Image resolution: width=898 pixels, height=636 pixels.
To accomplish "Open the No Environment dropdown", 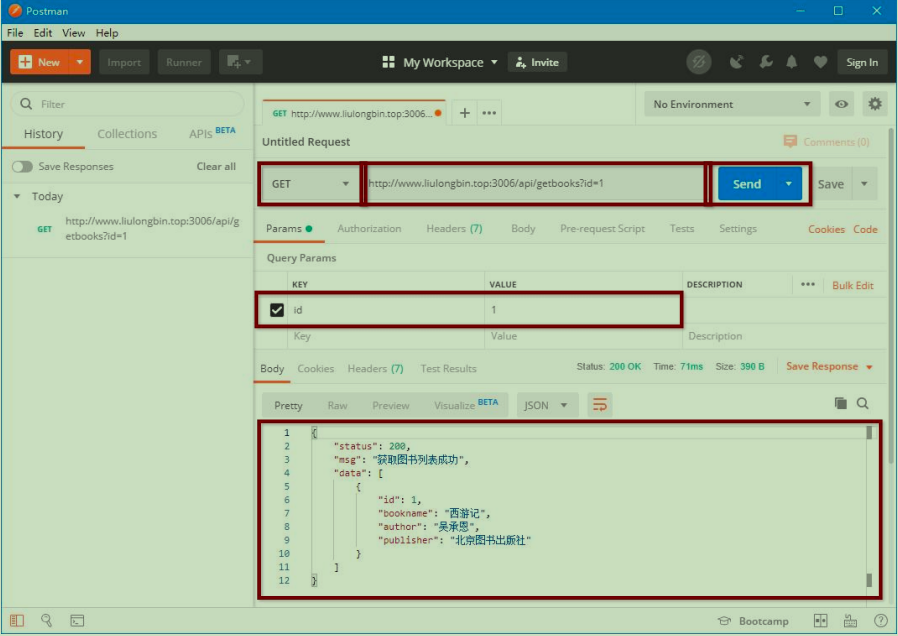I will (x=732, y=104).
